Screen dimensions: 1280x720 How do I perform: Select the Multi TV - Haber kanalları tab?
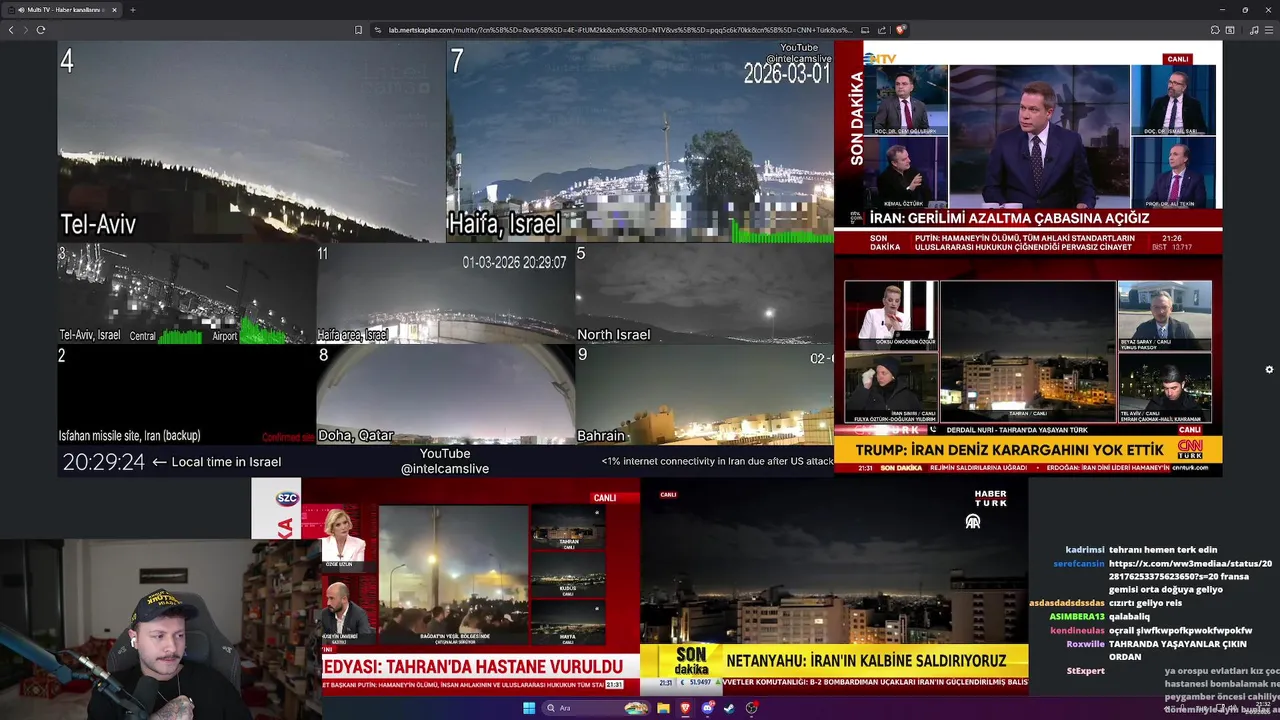pyautogui.click(x=62, y=10)
